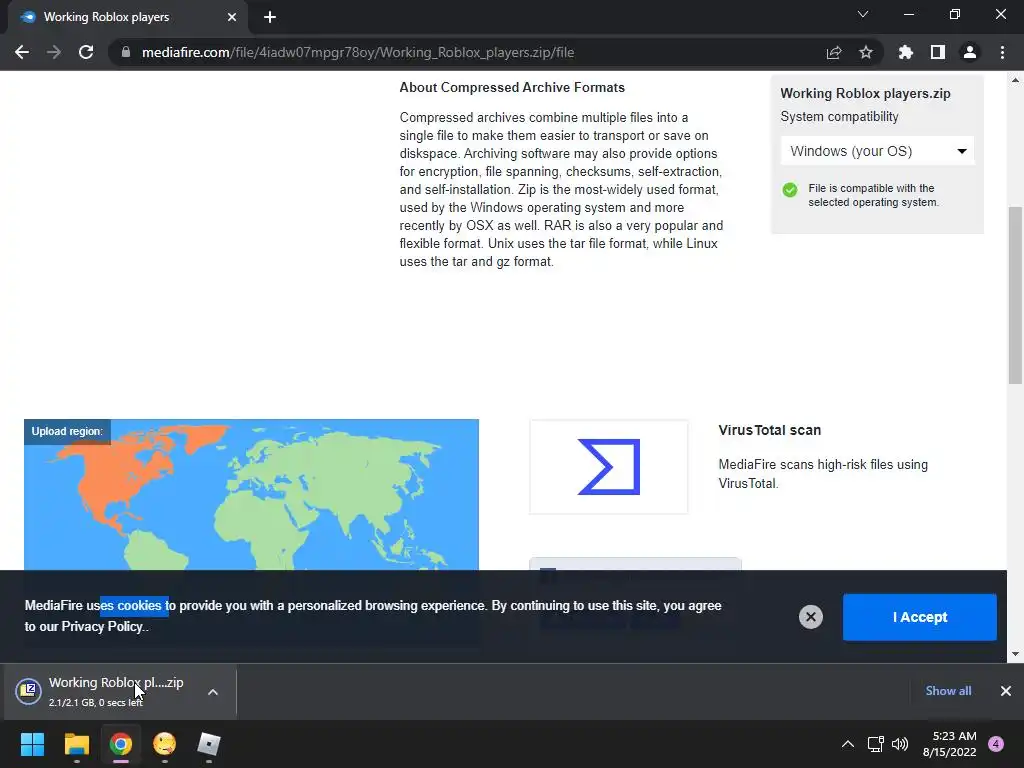Toggle the Chrome side panel icon
The width and height of the screenshot is (1024, 768).
[x=937, y=52]
